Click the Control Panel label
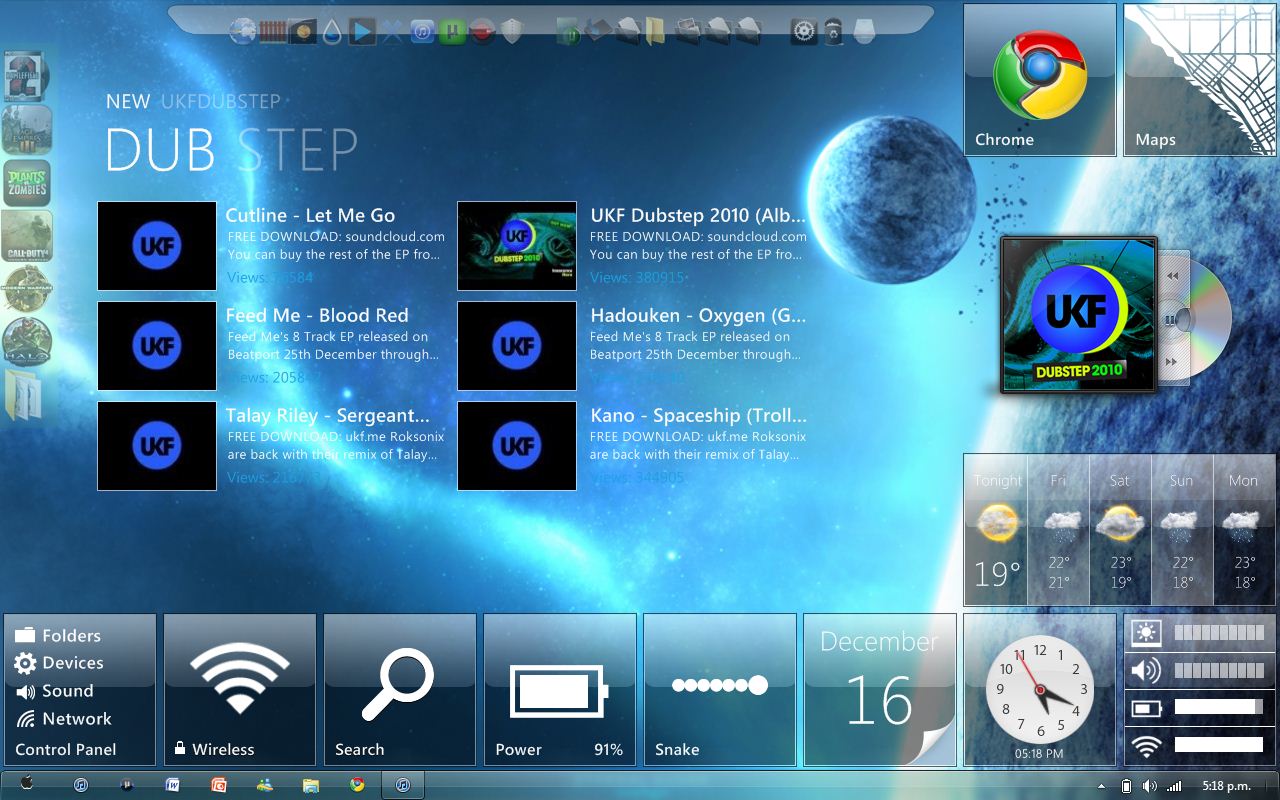This screenshot has width=1280, height=800. click(66, 749)
